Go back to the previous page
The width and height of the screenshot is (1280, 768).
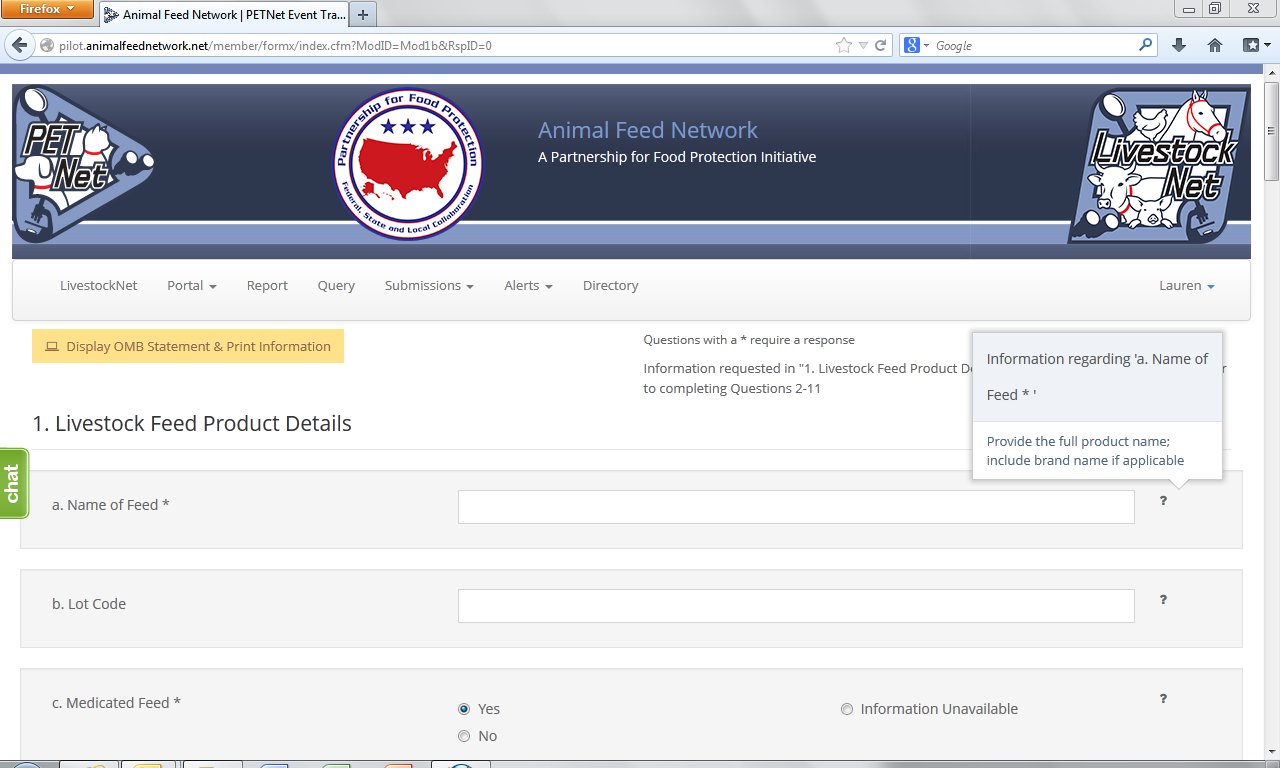tap(20, 45)
